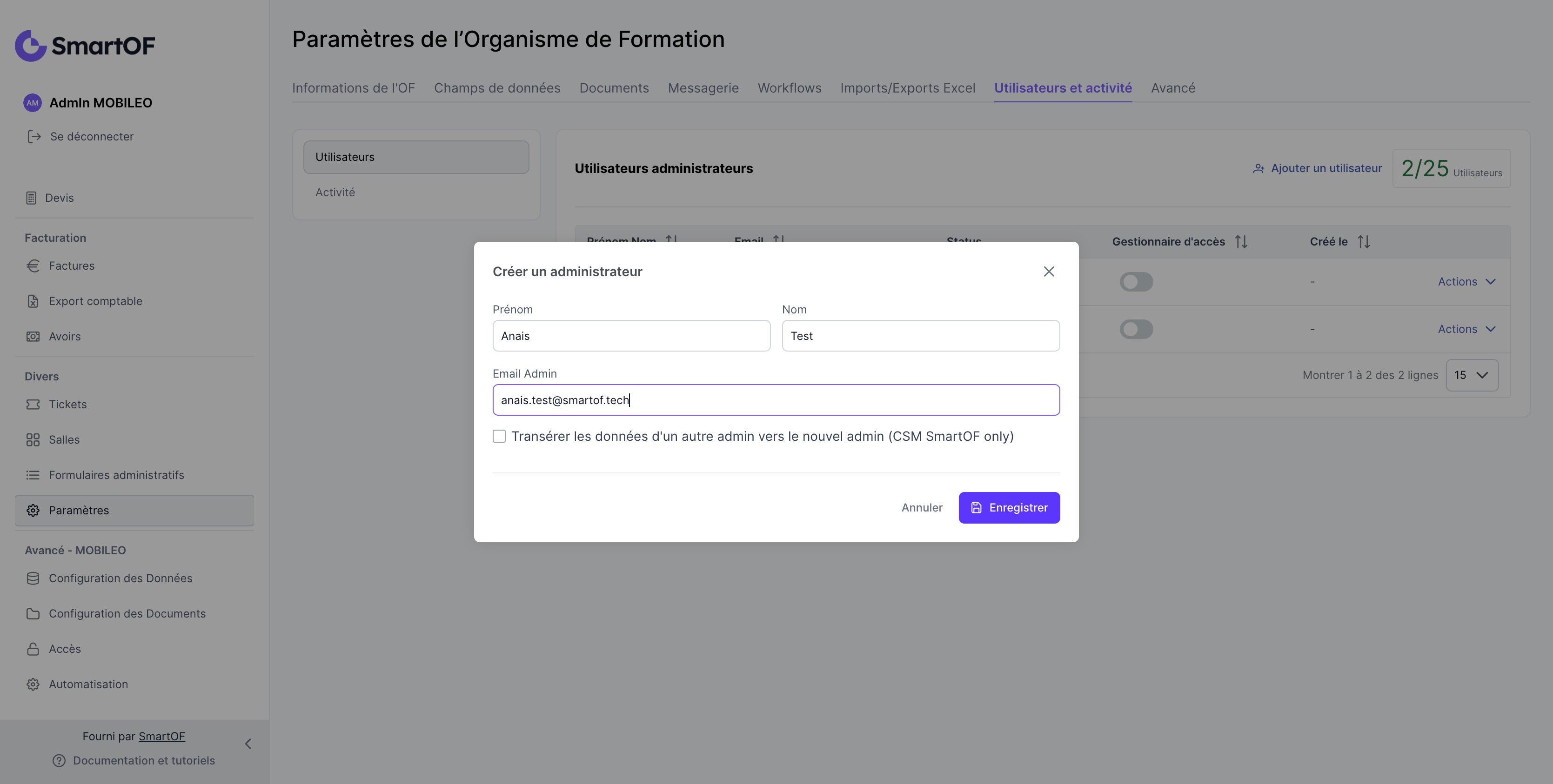
Task: Toggle second user's Gestionnaire d'accès switch
Action: pos(1136,330)
